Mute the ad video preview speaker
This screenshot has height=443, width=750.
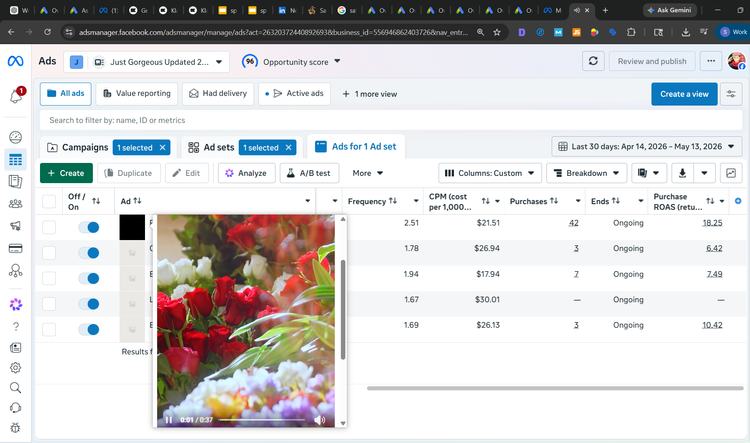320,420
